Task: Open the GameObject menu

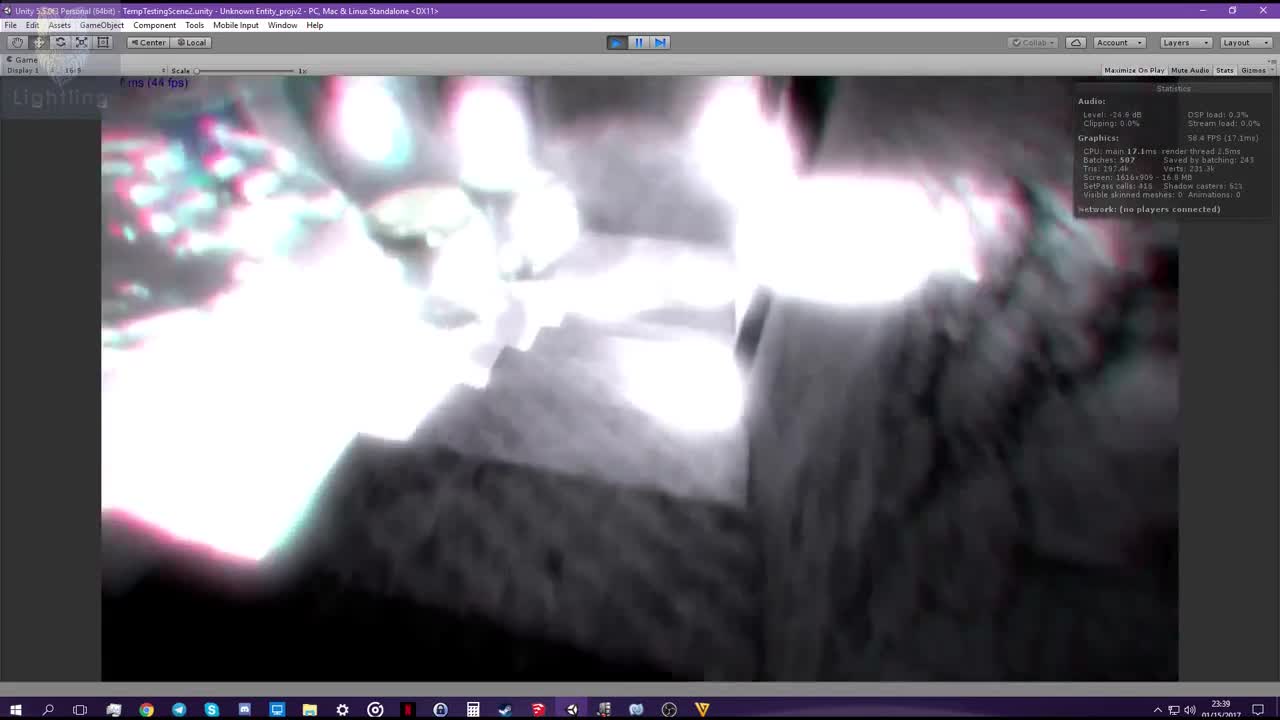Action: tap(101, 25)
